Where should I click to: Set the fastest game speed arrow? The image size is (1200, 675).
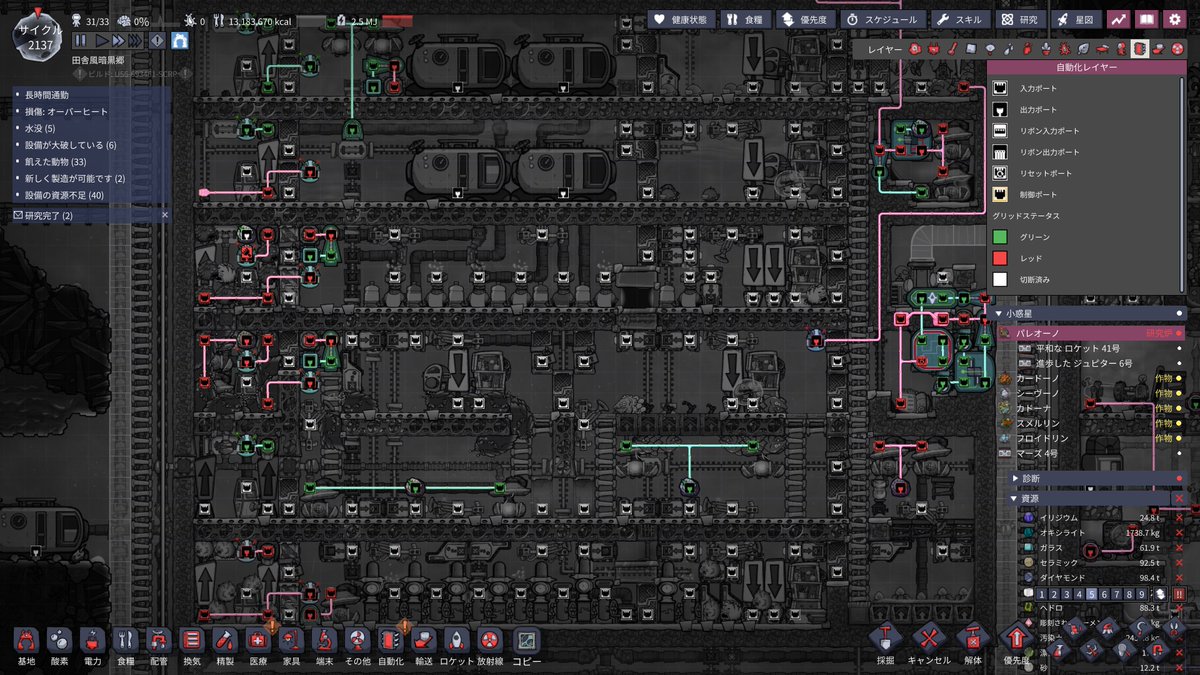pos(137,41)
